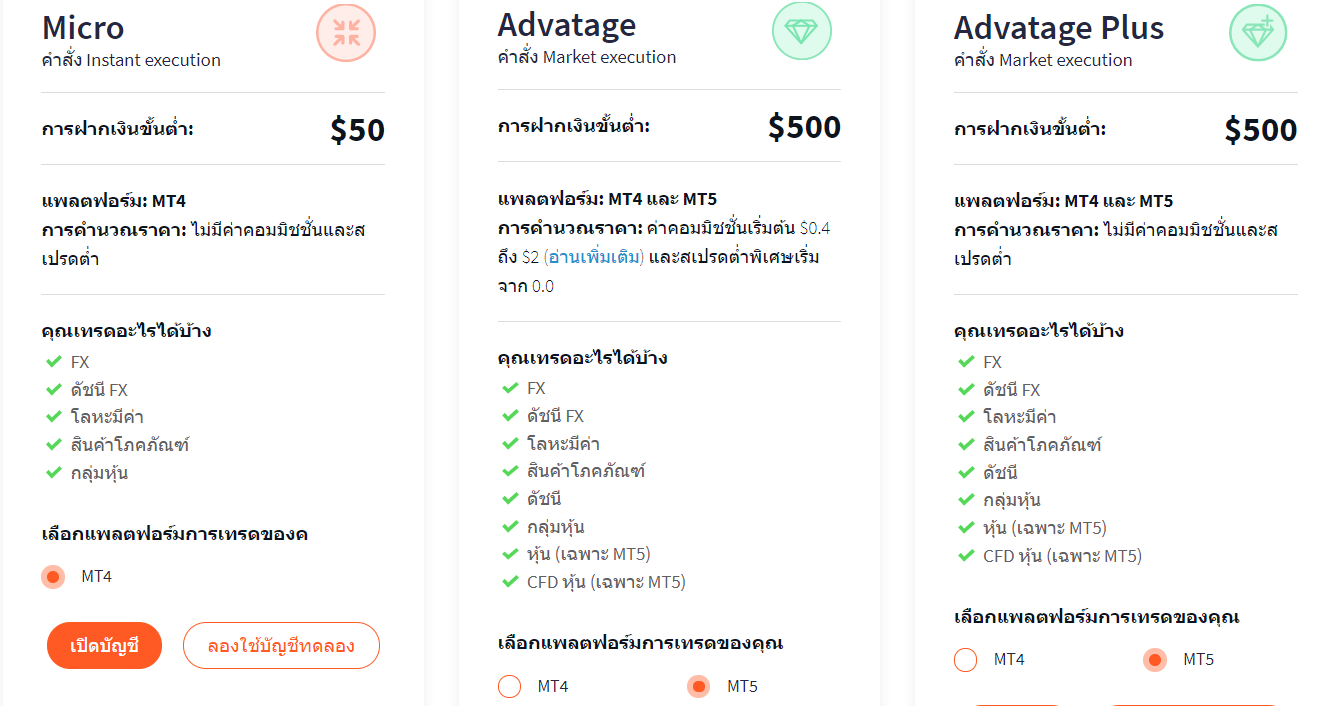Choose MT5 in Advatage Plus card
The height and width of the screenshot is (706, 1334).
(x=1155, y=660)
